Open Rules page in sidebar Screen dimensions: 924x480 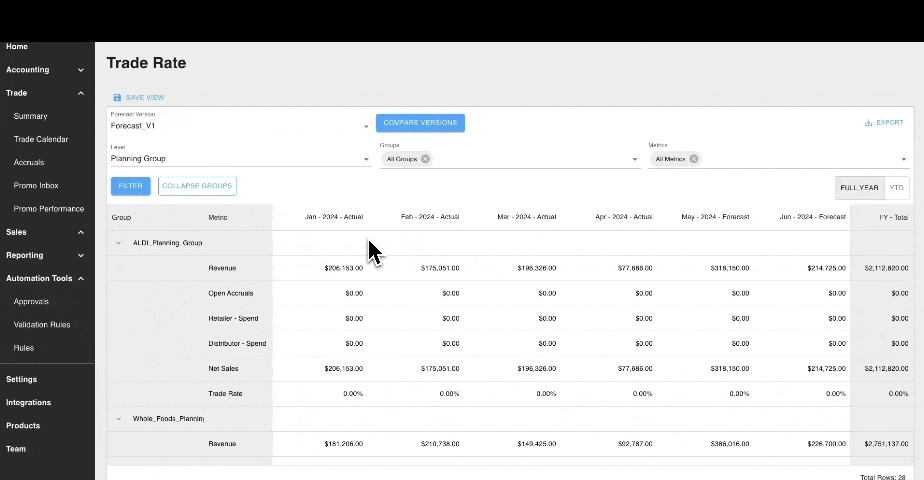[24, 348]
